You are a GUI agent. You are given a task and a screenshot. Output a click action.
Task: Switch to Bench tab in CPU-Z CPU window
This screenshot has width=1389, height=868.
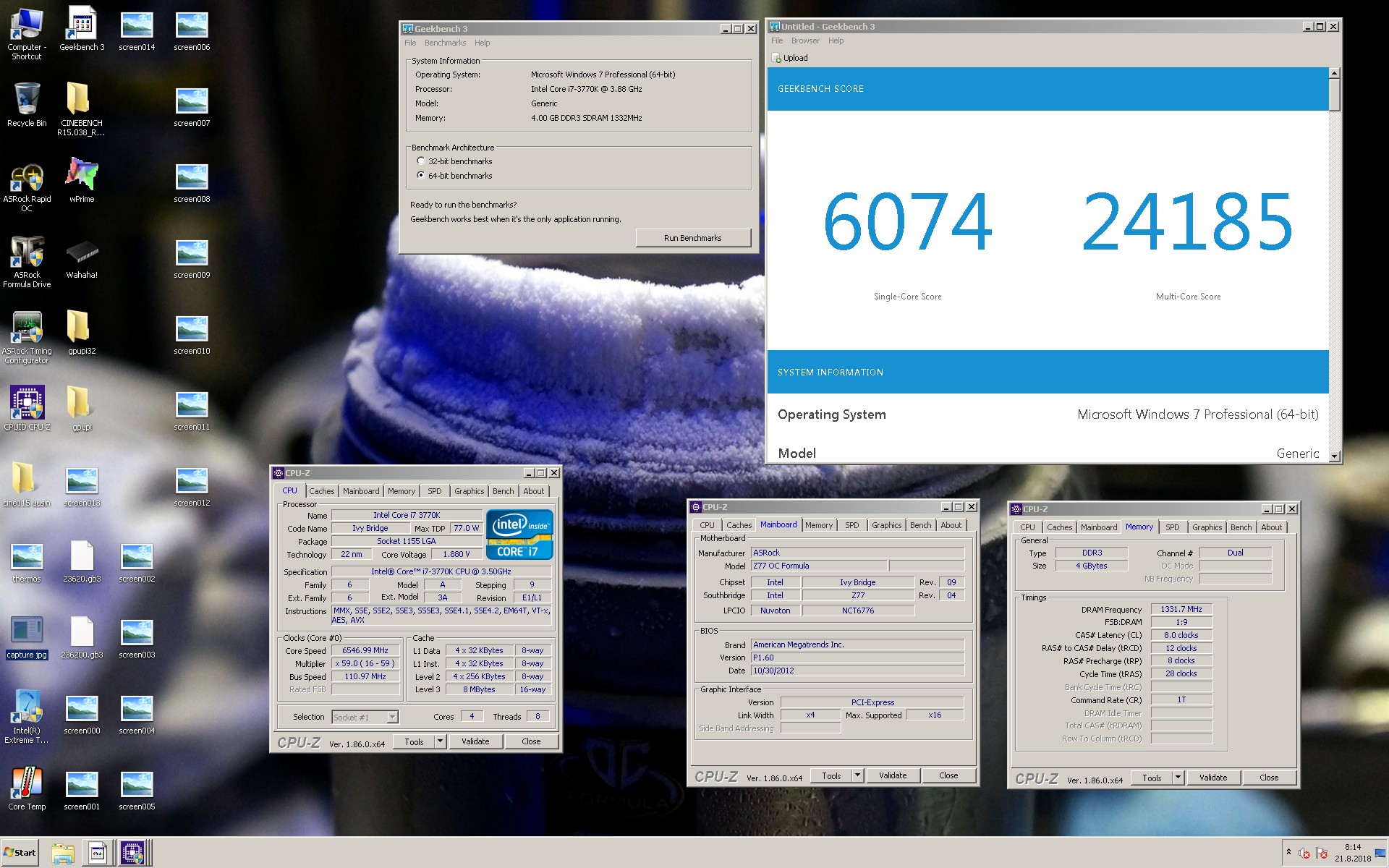click(x=503, y=491)
